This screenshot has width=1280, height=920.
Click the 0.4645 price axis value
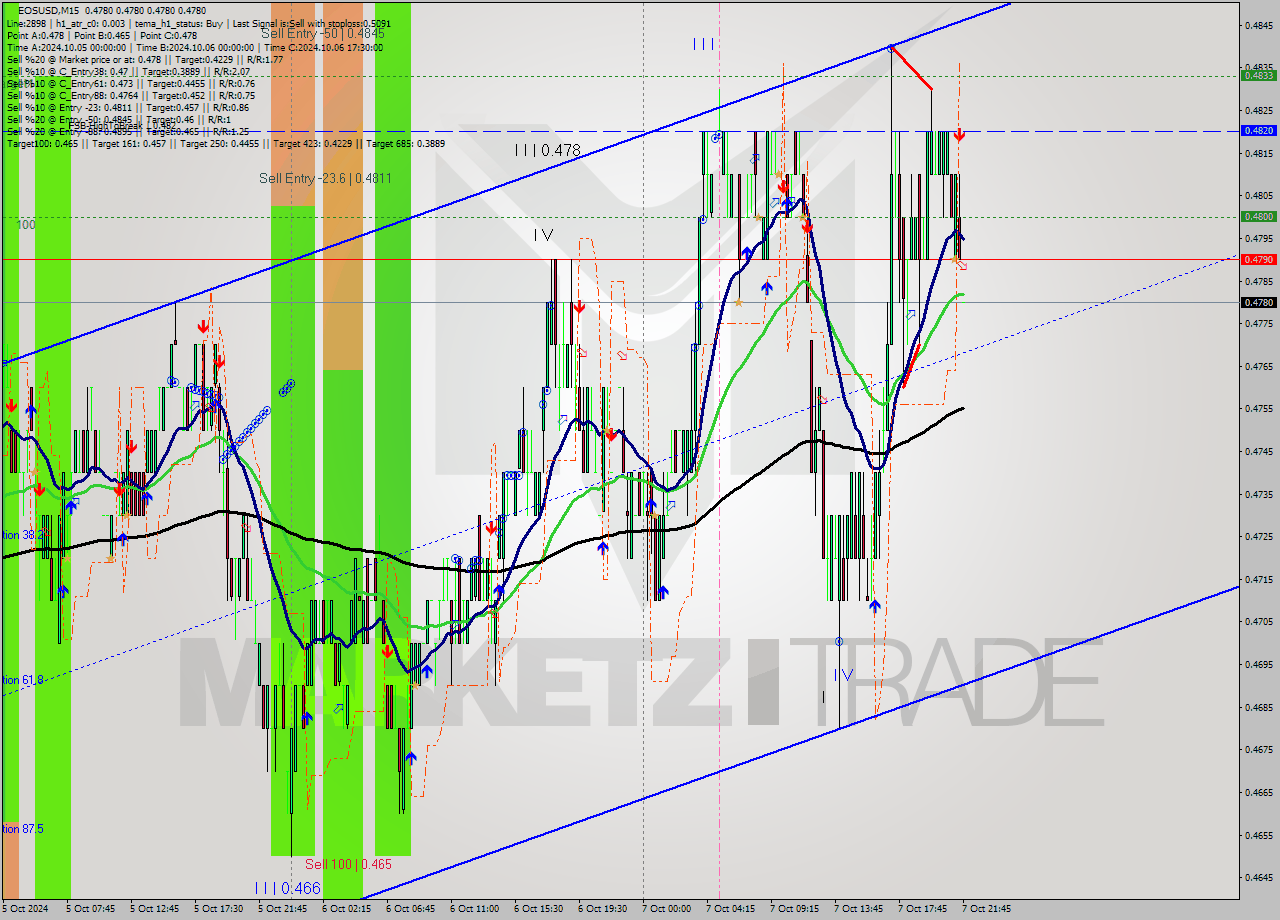pos(1258,877)
